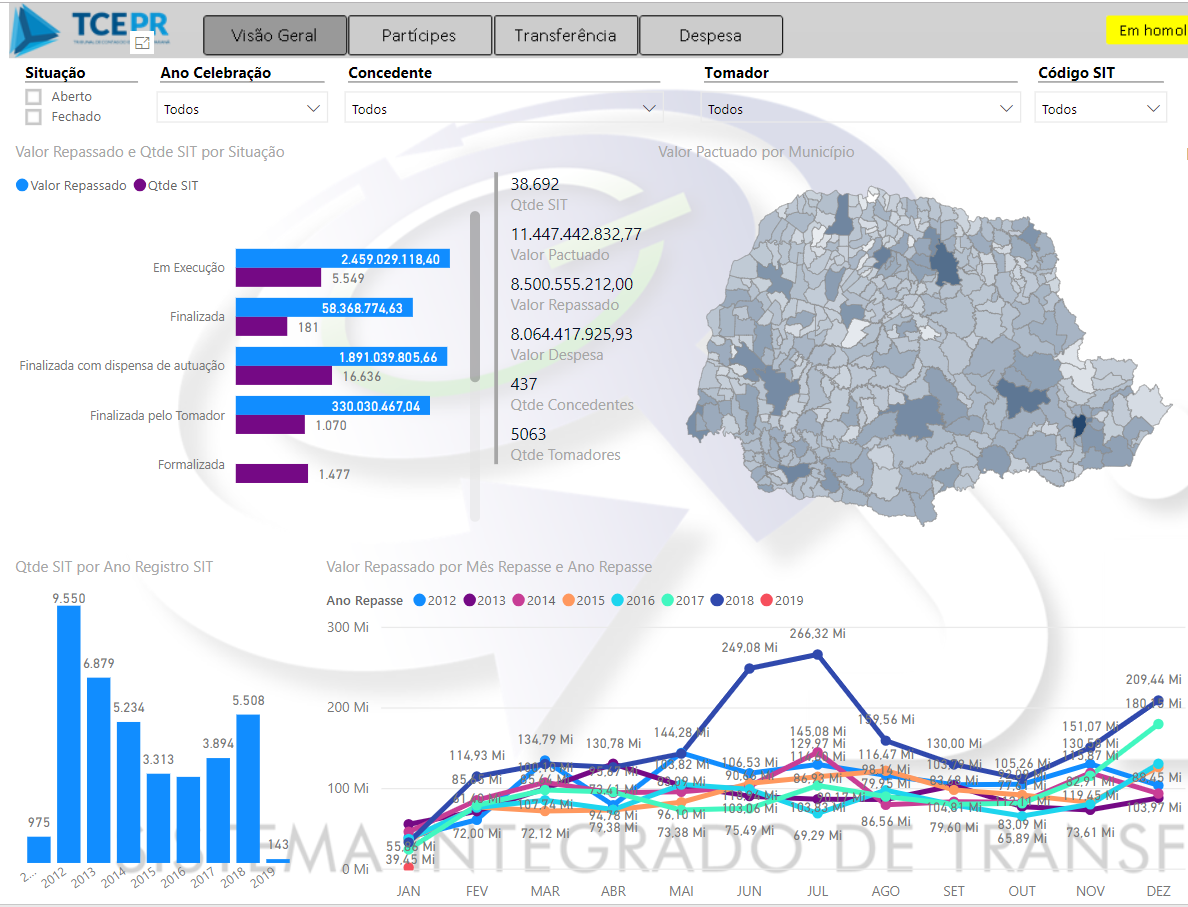
Task: Select the 2018 bar labeled 5.508
Action: (249, 788)
